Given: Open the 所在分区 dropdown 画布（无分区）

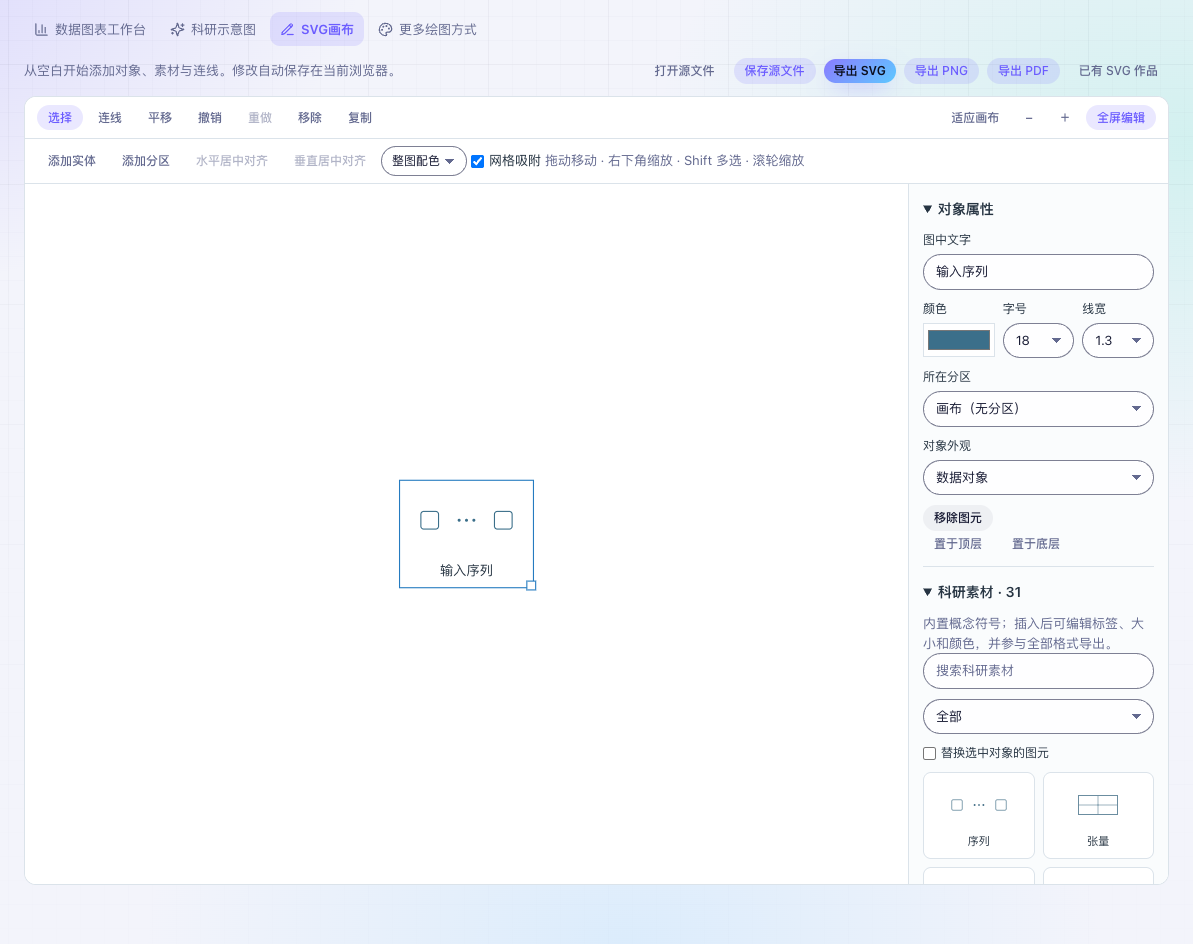Looking at the screenshot, I should pyautogui.click(x=1039, y=409).
